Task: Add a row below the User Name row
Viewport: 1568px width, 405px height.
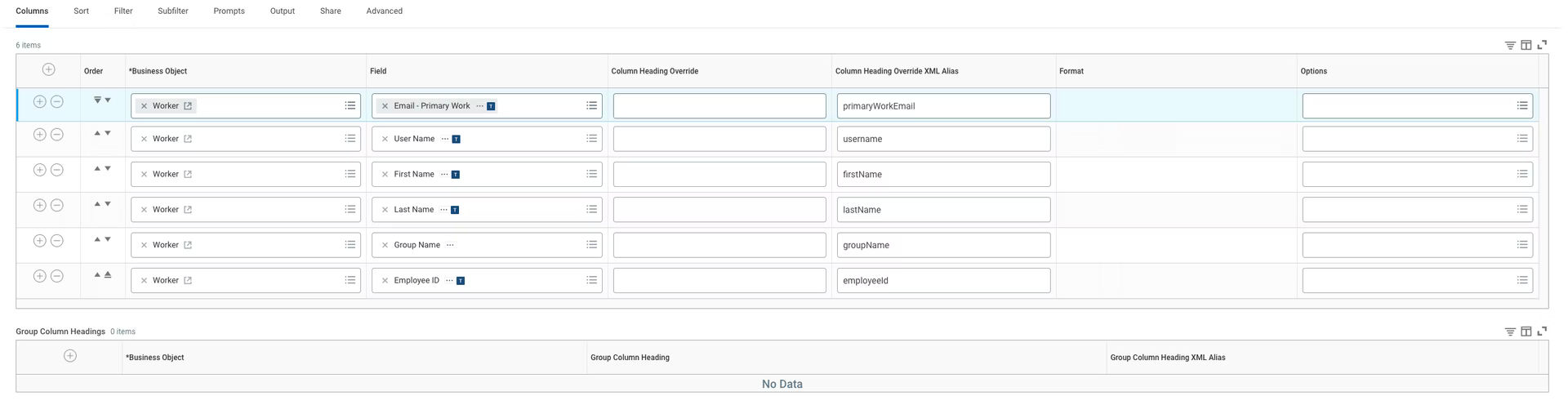Action: point(39,134)
